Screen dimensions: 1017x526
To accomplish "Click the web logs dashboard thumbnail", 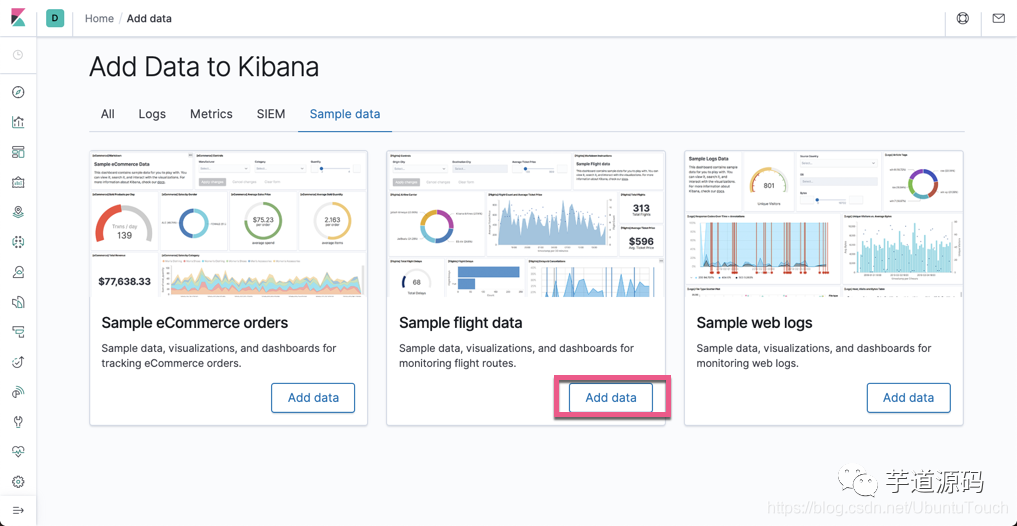I will (824, 224).
